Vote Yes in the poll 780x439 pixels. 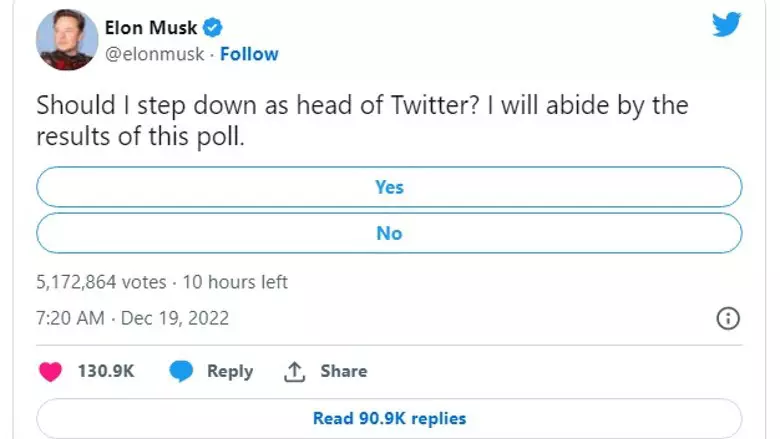(x=389, y=187)
